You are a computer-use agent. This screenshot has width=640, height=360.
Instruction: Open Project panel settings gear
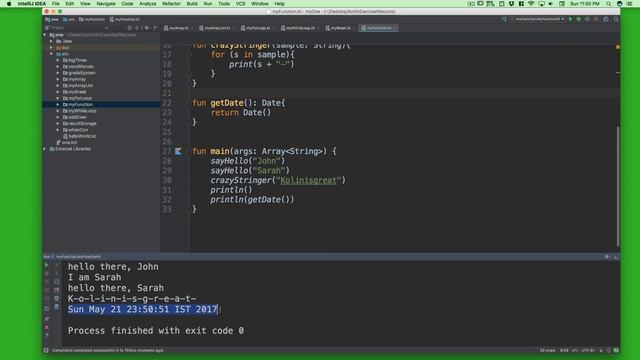click(147, 28)
